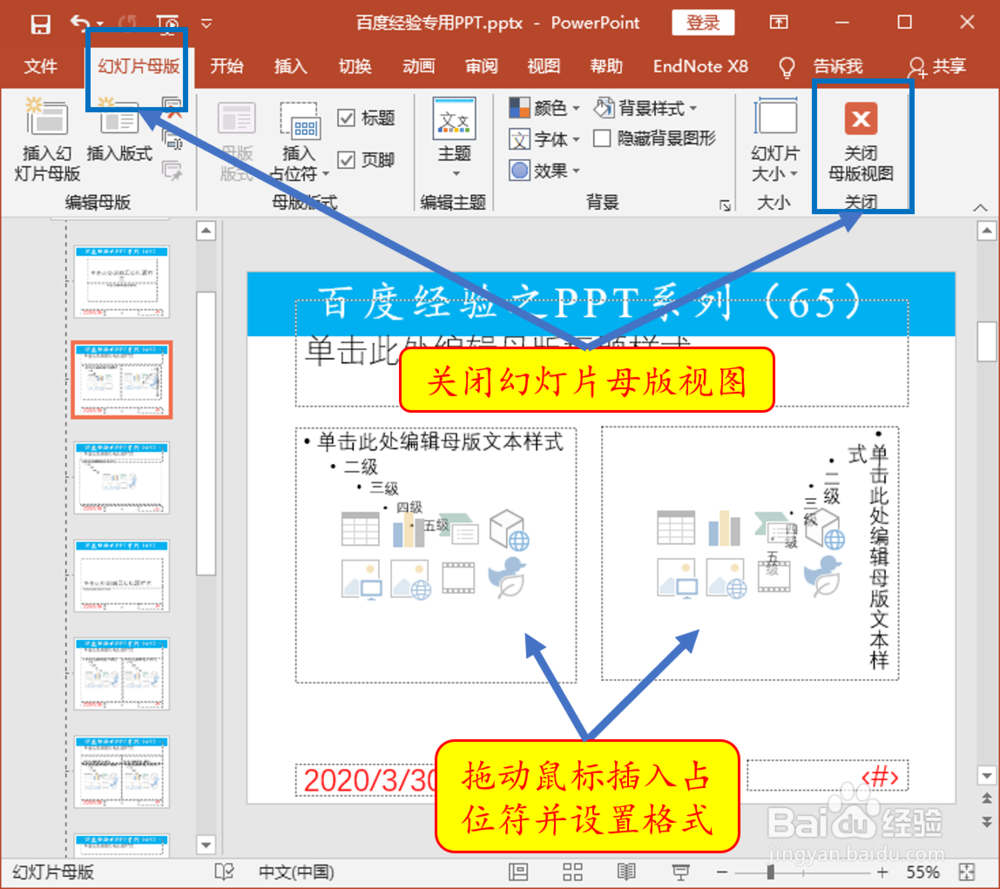Open the 帮助 tab

606,66
